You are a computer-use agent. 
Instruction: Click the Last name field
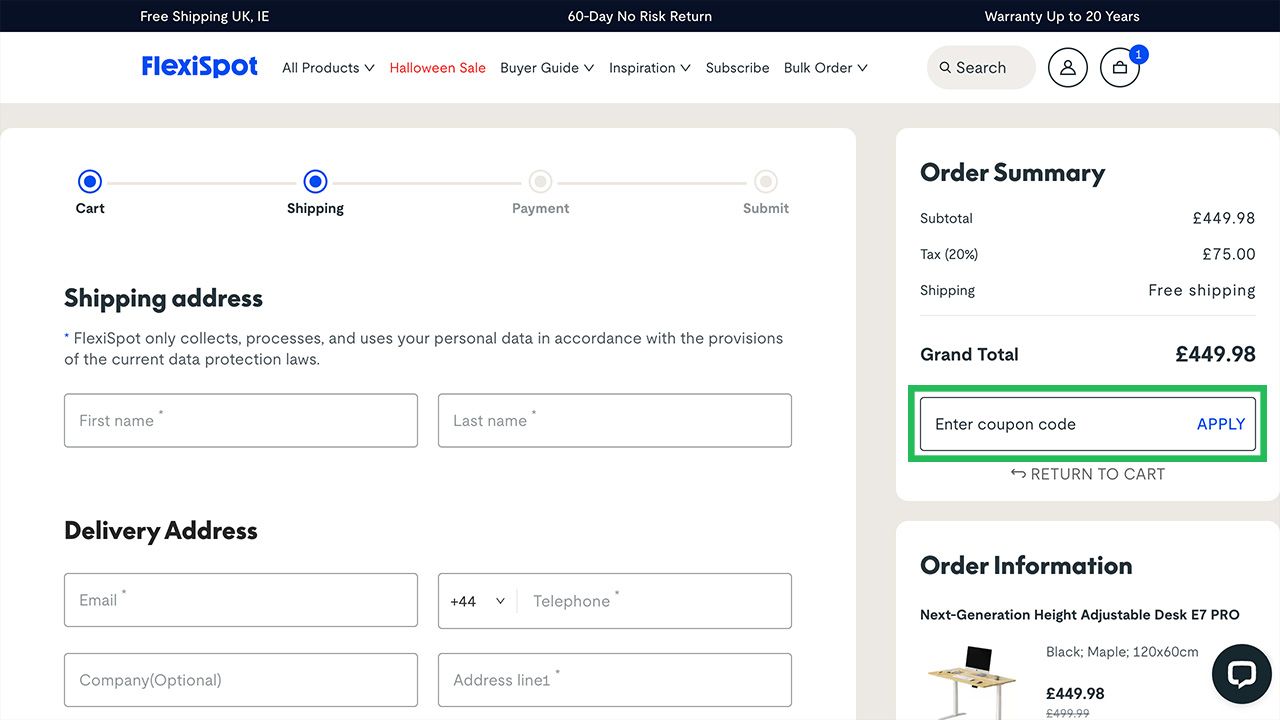pos(615,420)
